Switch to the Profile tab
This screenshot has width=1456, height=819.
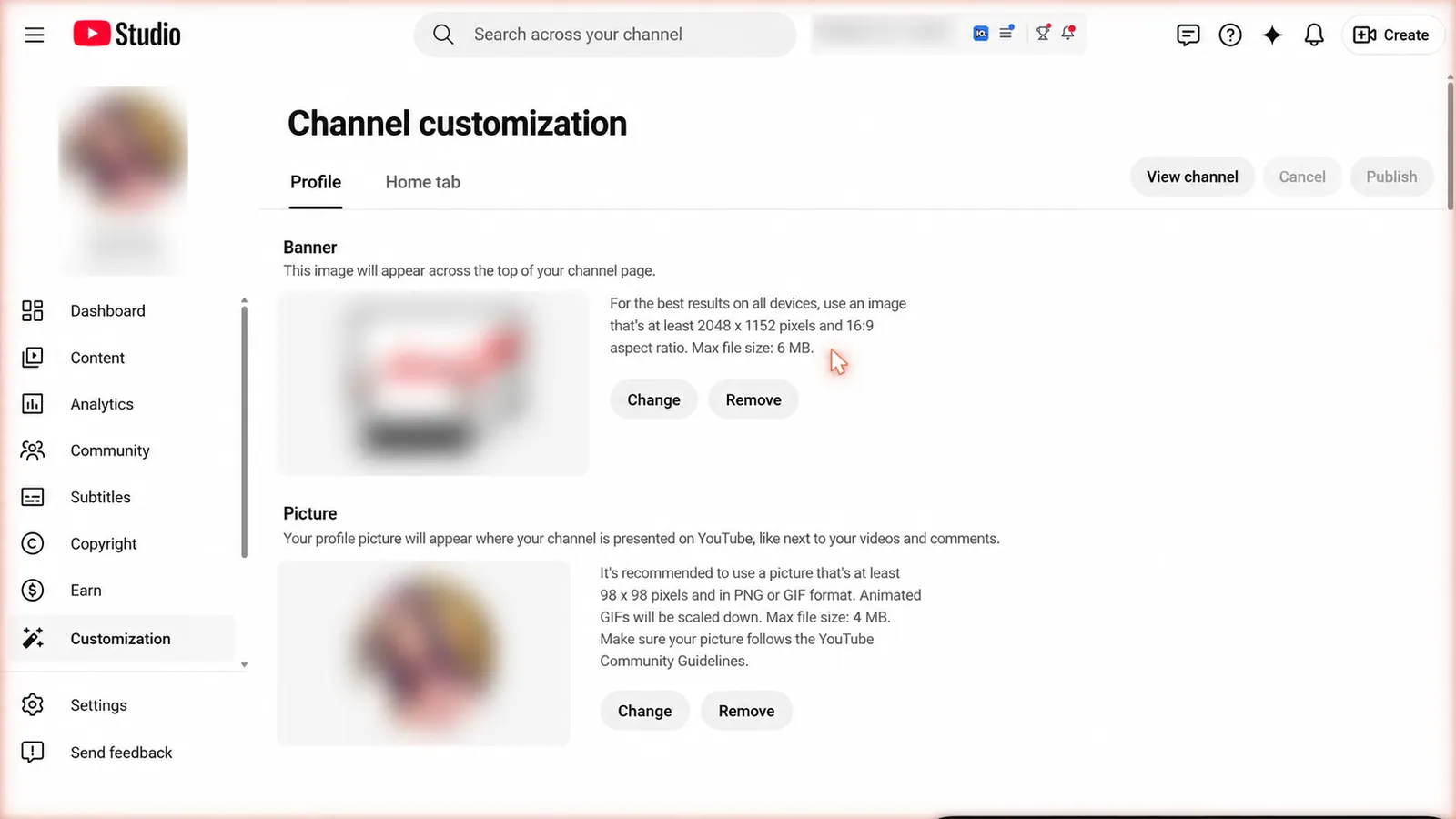click(316, 182)
